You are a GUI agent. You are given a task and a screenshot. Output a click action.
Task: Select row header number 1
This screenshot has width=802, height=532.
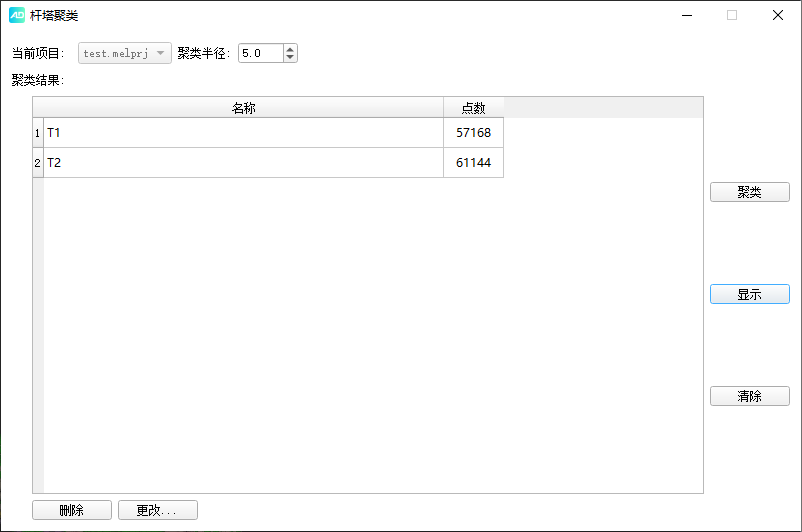pyautogui.click(x=38, y=133)
